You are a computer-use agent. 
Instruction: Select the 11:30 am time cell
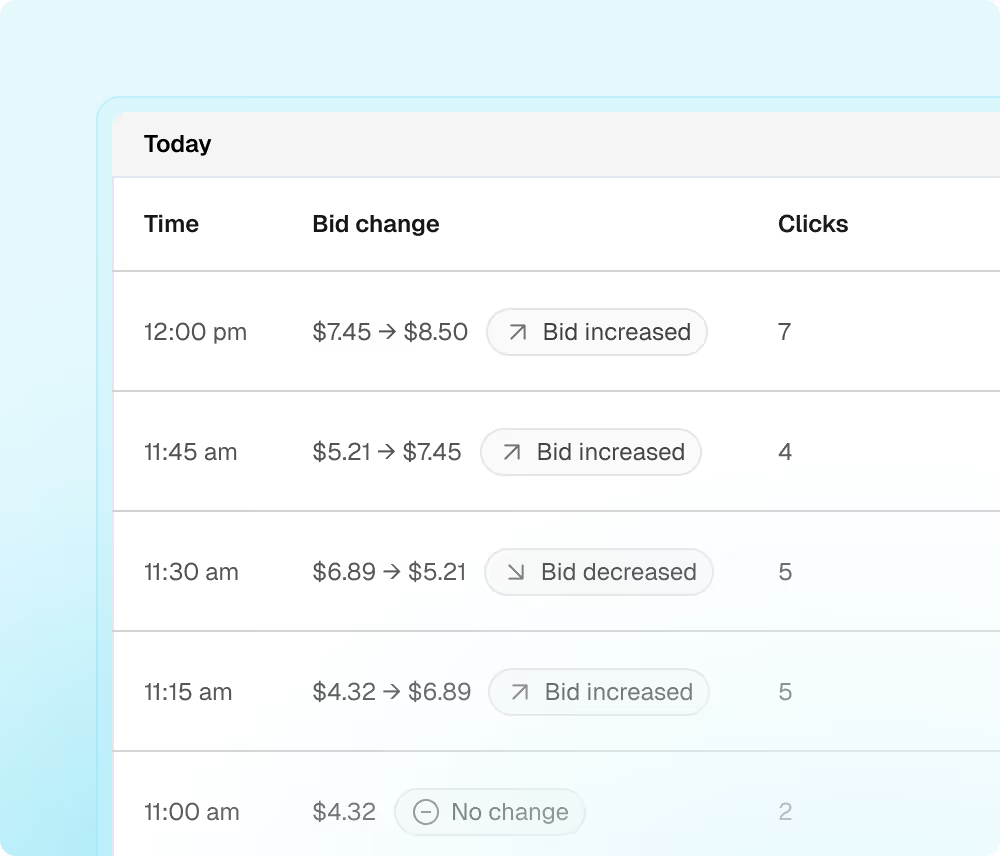[191, 572]
